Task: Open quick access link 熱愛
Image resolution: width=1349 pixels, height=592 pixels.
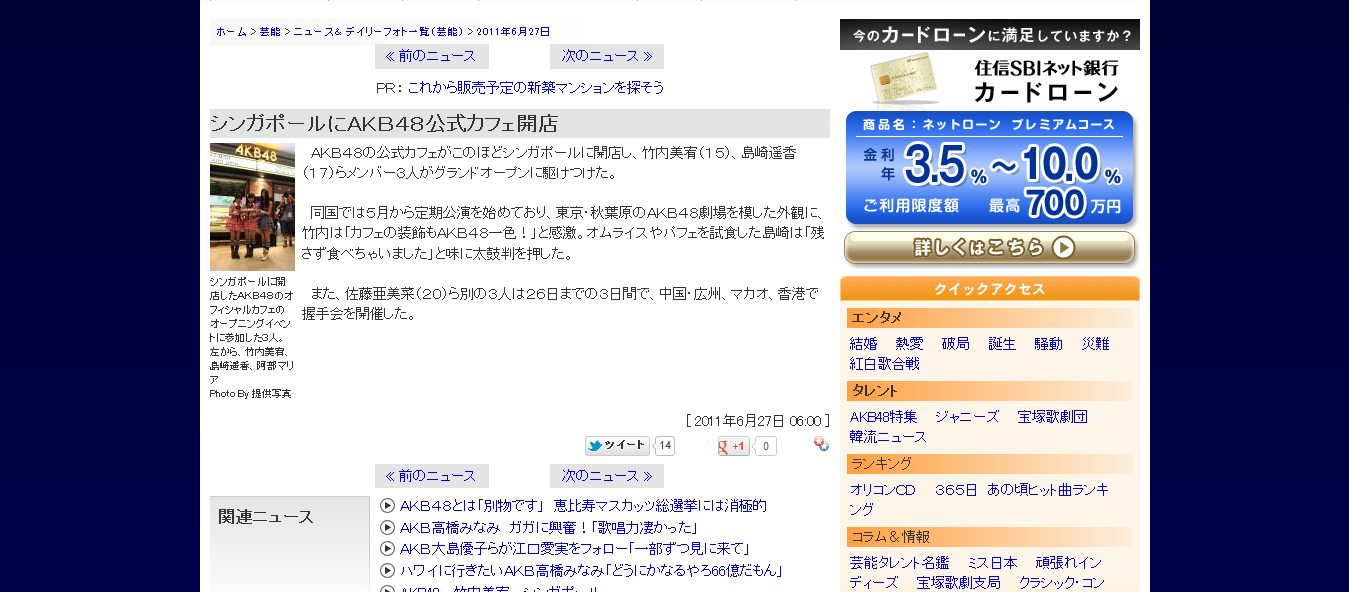Action: [x=910, y=343]
